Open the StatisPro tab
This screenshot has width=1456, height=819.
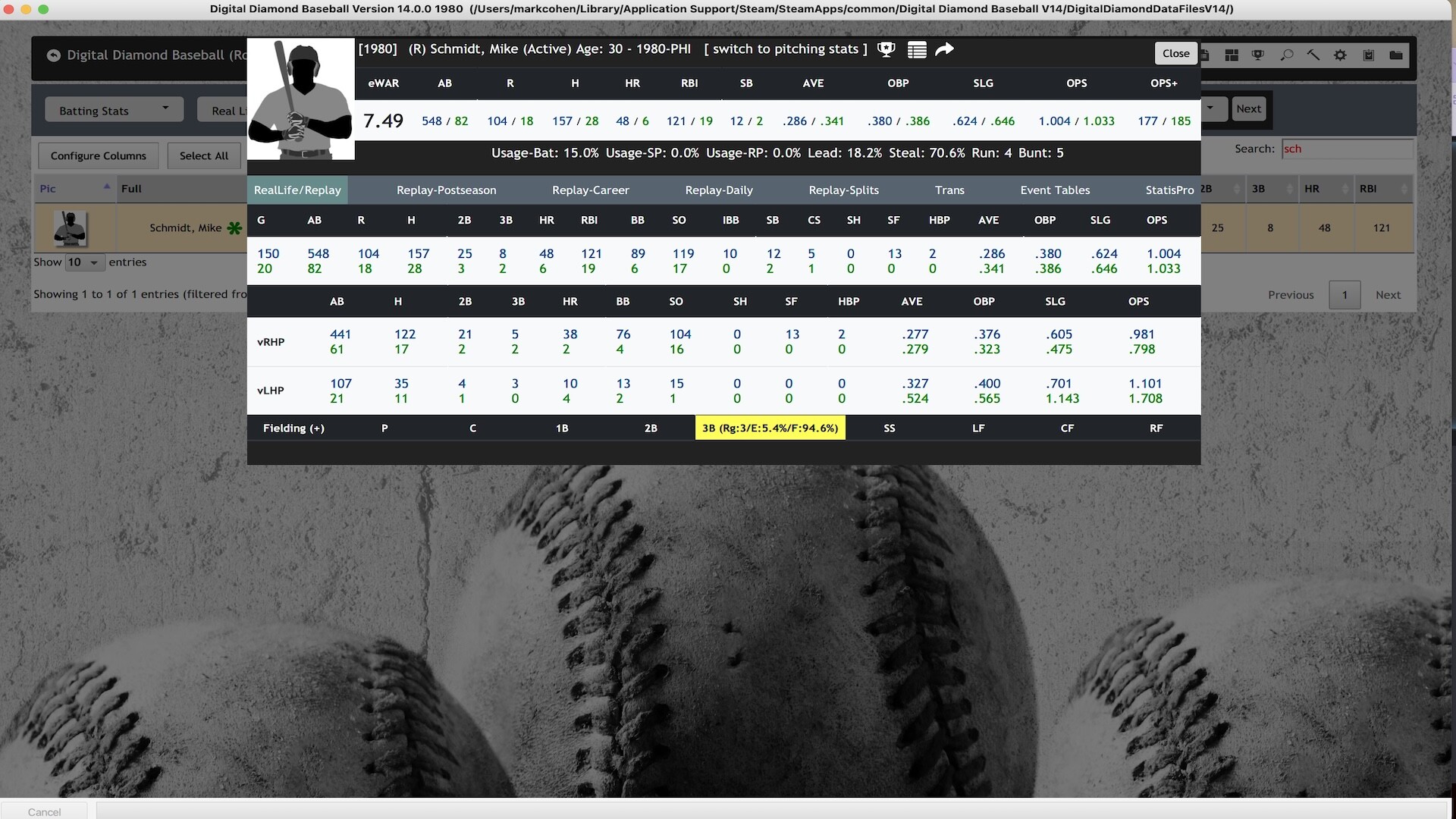pos(1169,190)
